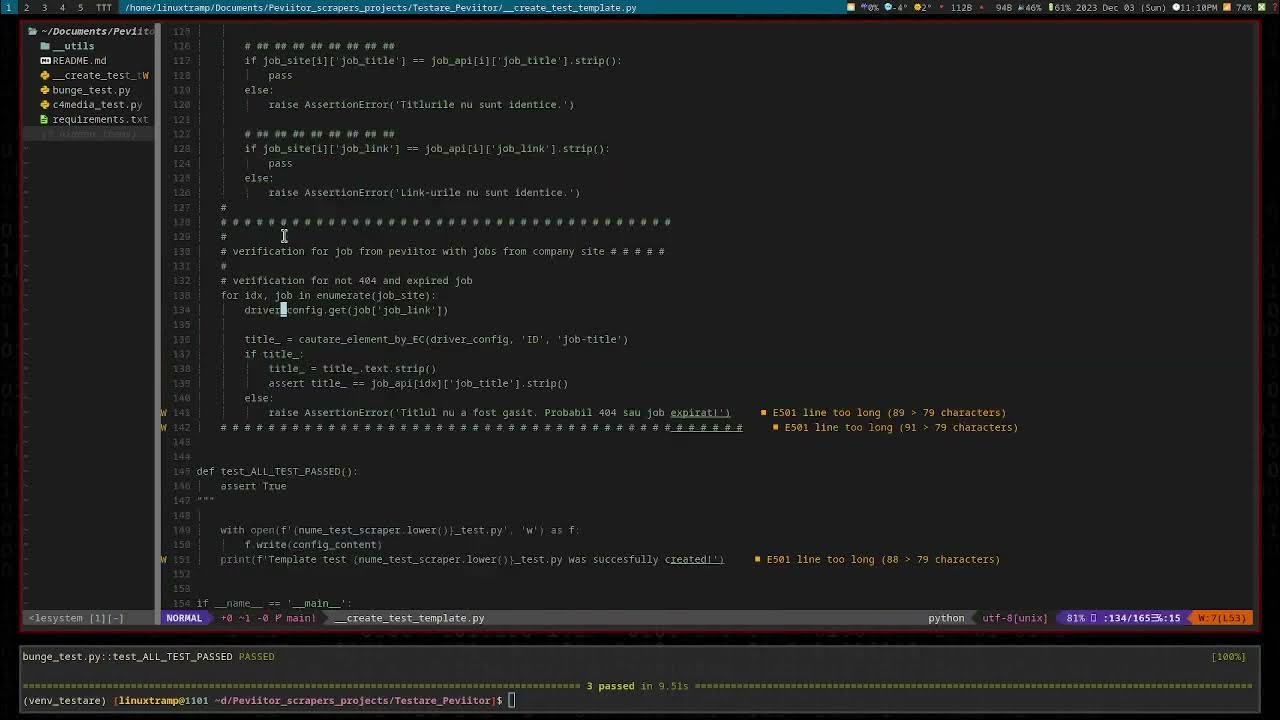The image size is (1280, 720).
Task: Expand the __utils folder
Action: pos(73,46)
